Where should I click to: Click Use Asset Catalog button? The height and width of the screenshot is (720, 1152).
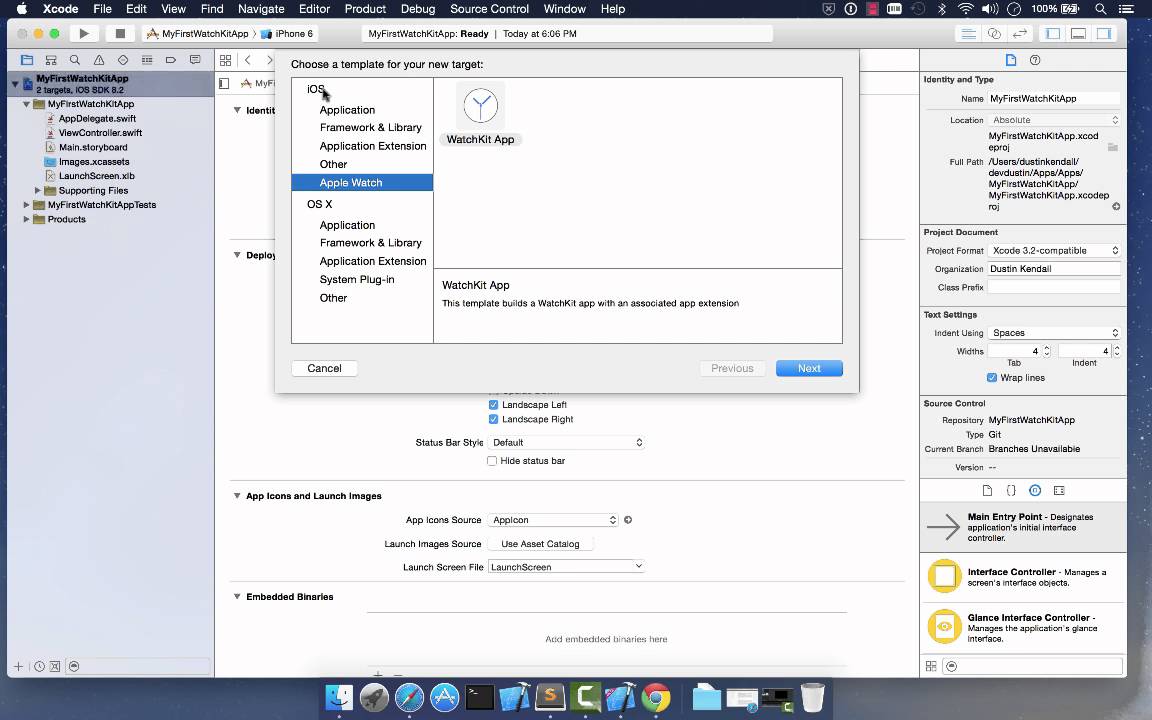tap(540, 544)
